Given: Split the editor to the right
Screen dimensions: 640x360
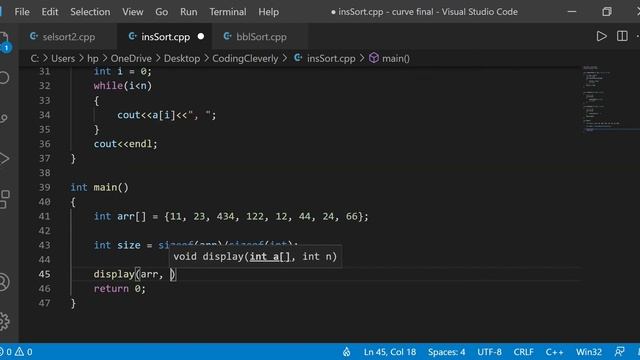Looking at the screenshot, I should click(x=622, y=36).
